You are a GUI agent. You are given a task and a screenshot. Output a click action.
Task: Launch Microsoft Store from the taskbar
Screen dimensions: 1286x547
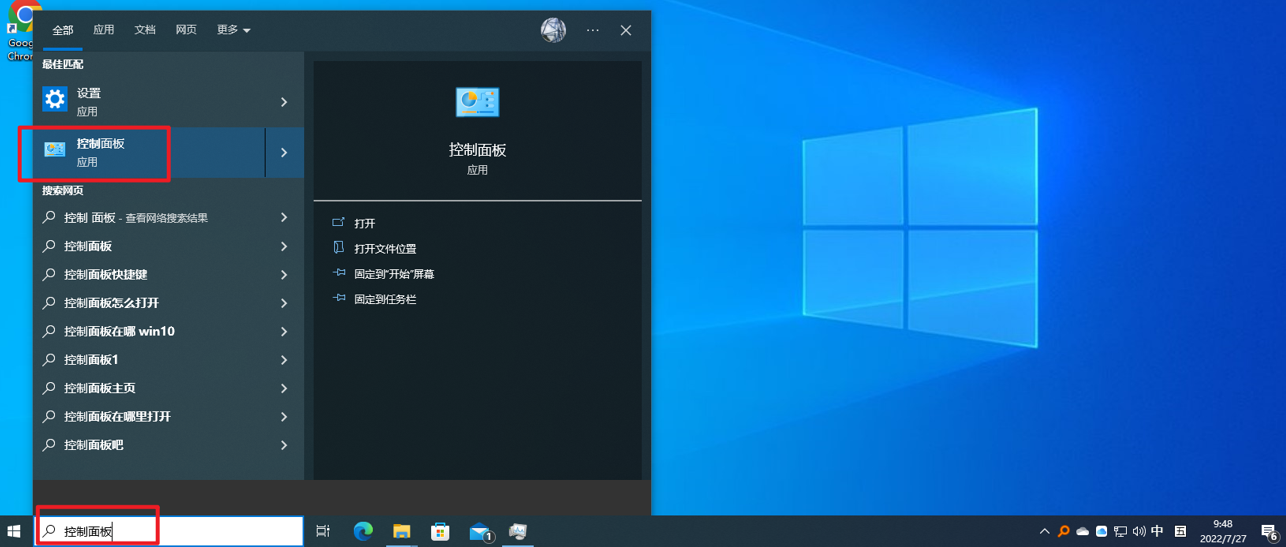[440, 532]
